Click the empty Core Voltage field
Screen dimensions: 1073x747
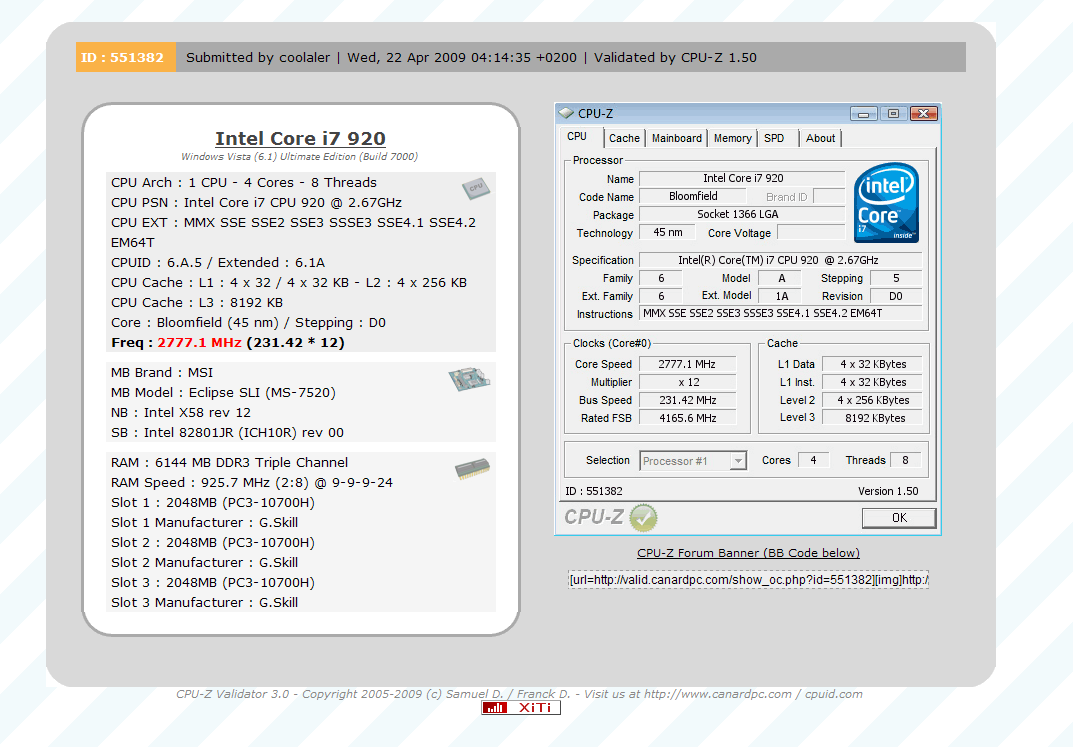point(812,233)
